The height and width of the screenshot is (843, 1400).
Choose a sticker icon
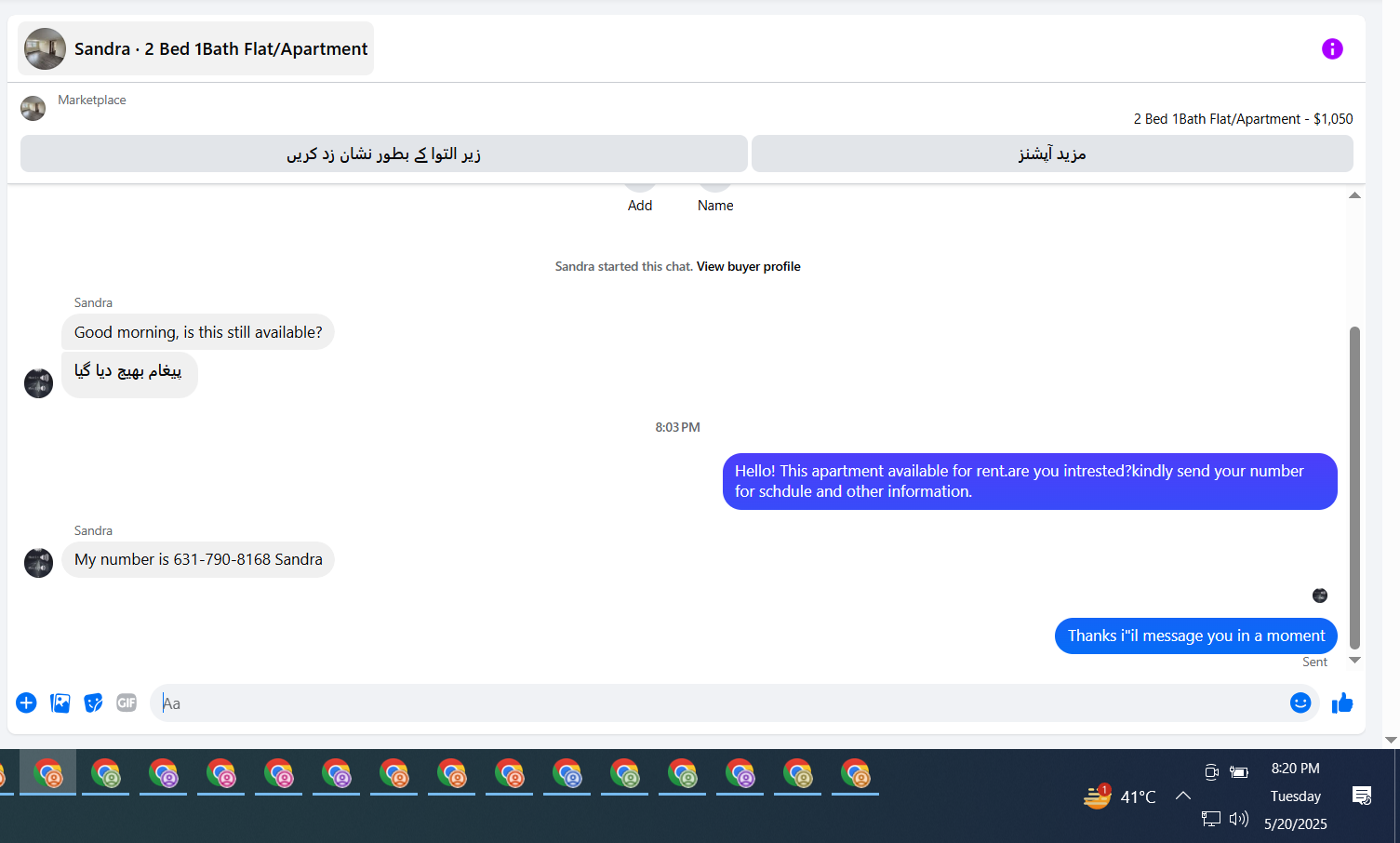[x=93, y=703]
